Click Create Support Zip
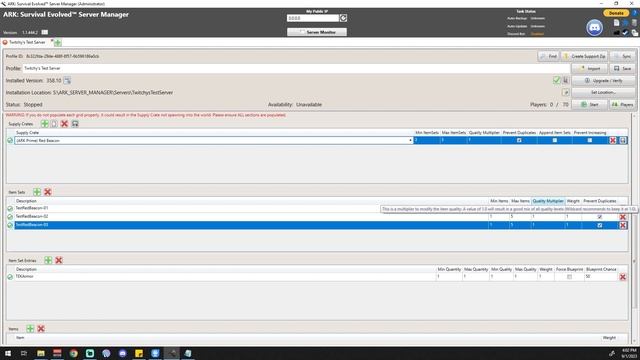Screen dimensions: 640x360 (x=584, y=56)
